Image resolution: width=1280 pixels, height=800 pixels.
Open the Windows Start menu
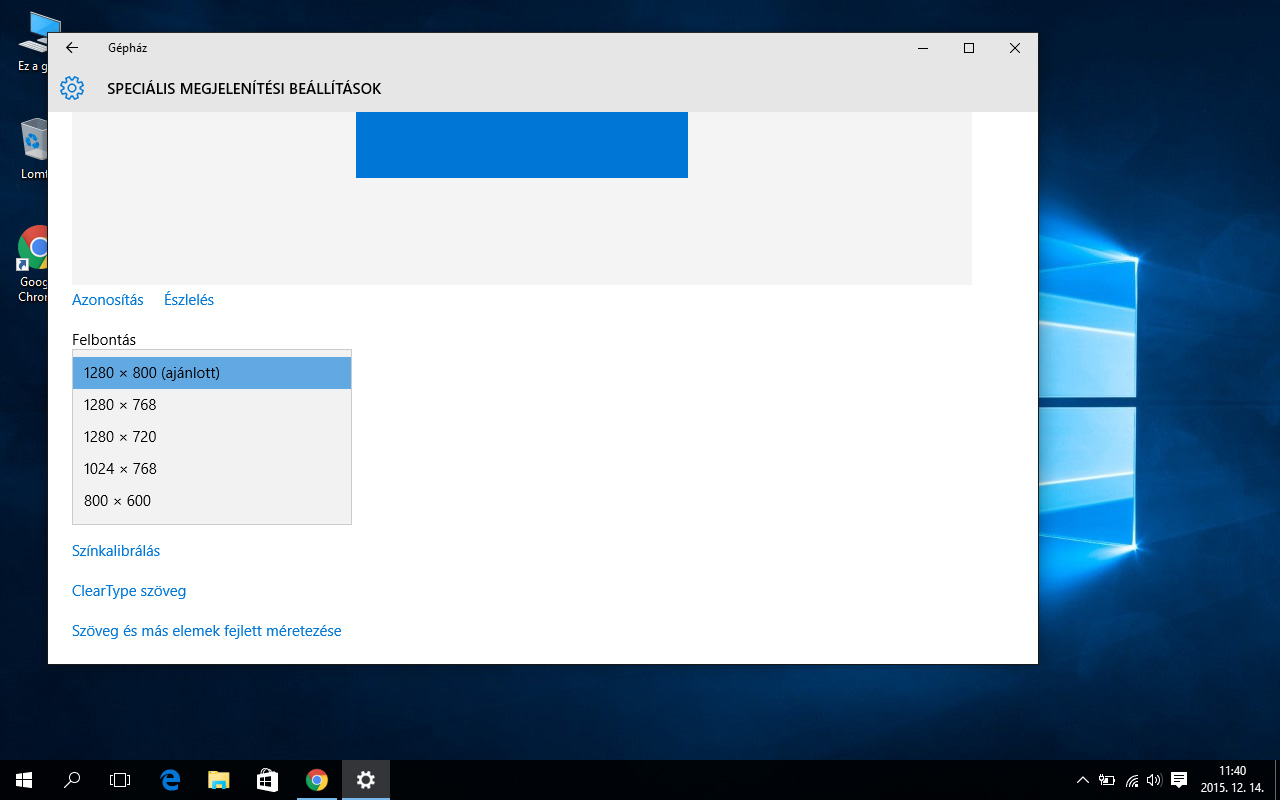click(x=24, y=780)
